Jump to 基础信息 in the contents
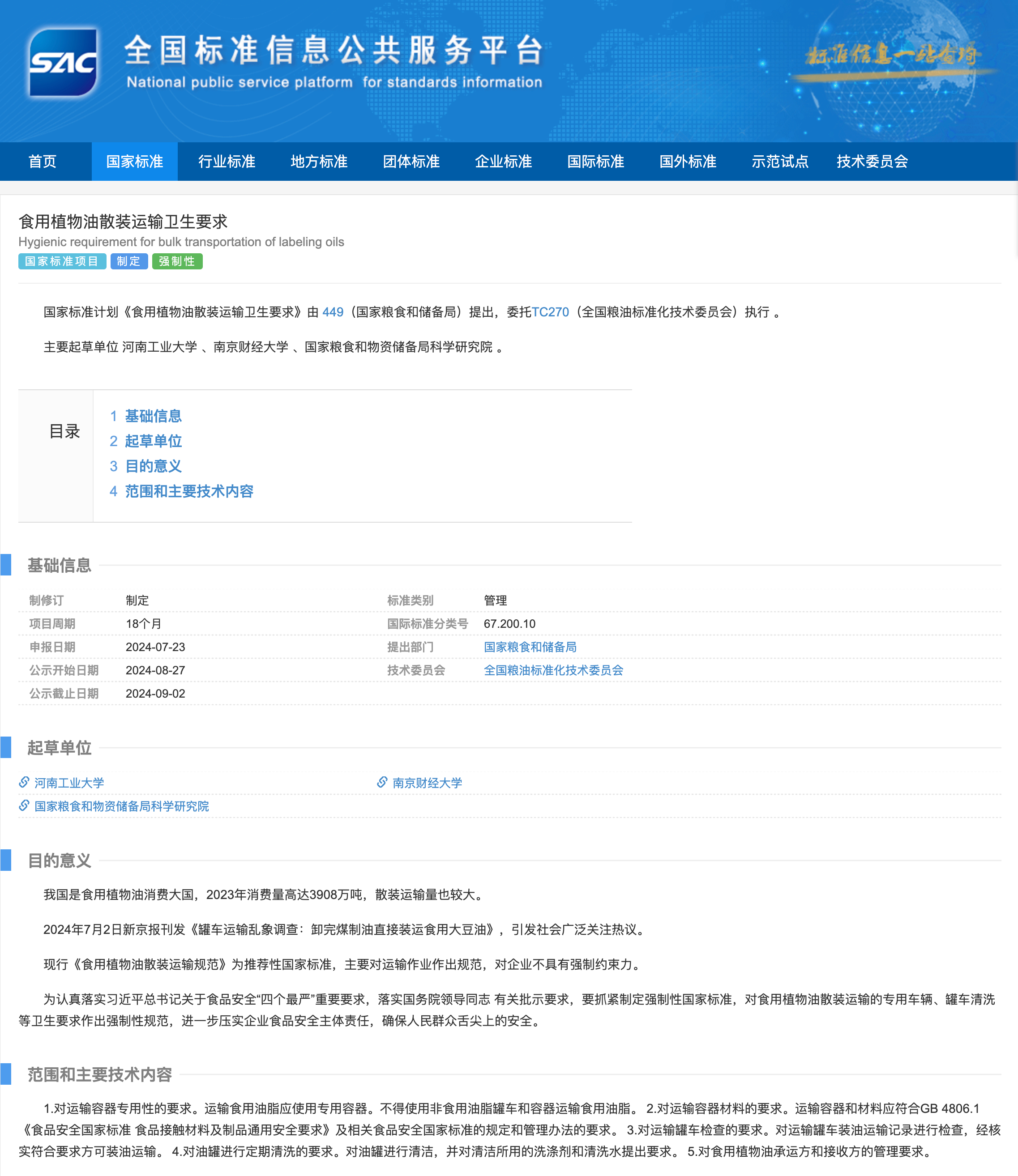This screenshot has height=1176, width=1018. (153, 416)
